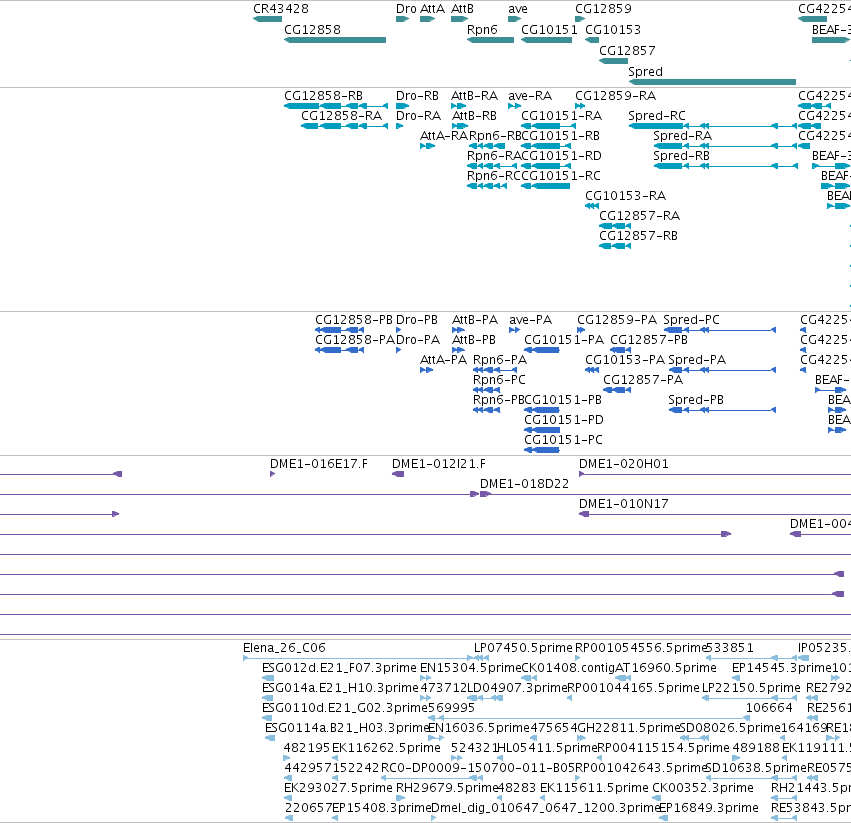Select protein Spred-PC
The height and width of the screenshot is (823, 851).
(x=691, y=320)
